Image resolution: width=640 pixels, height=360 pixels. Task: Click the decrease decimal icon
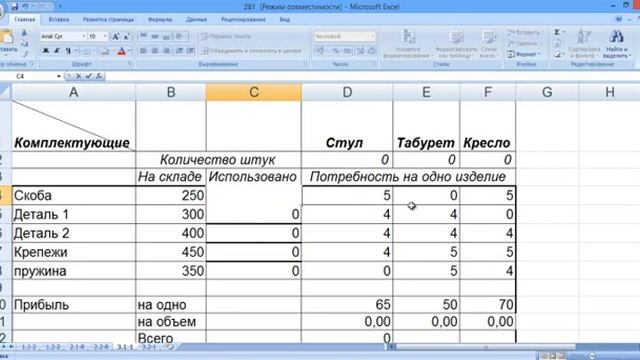(371, 51)
